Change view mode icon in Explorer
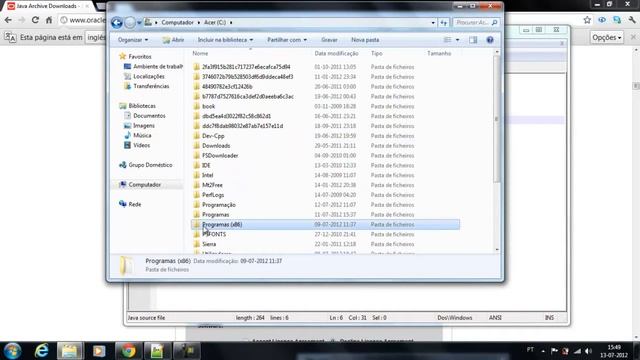Viewport: 640px width, 360px height. click(x=447, y=40)
